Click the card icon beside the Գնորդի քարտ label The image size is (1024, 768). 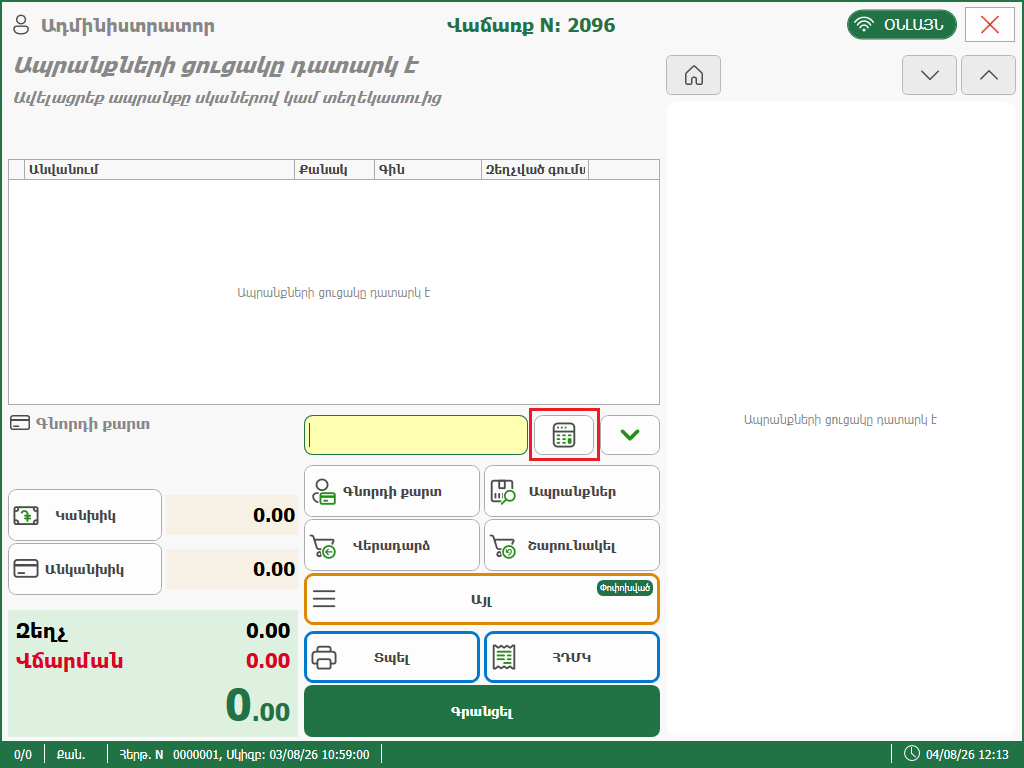(20, 423)
